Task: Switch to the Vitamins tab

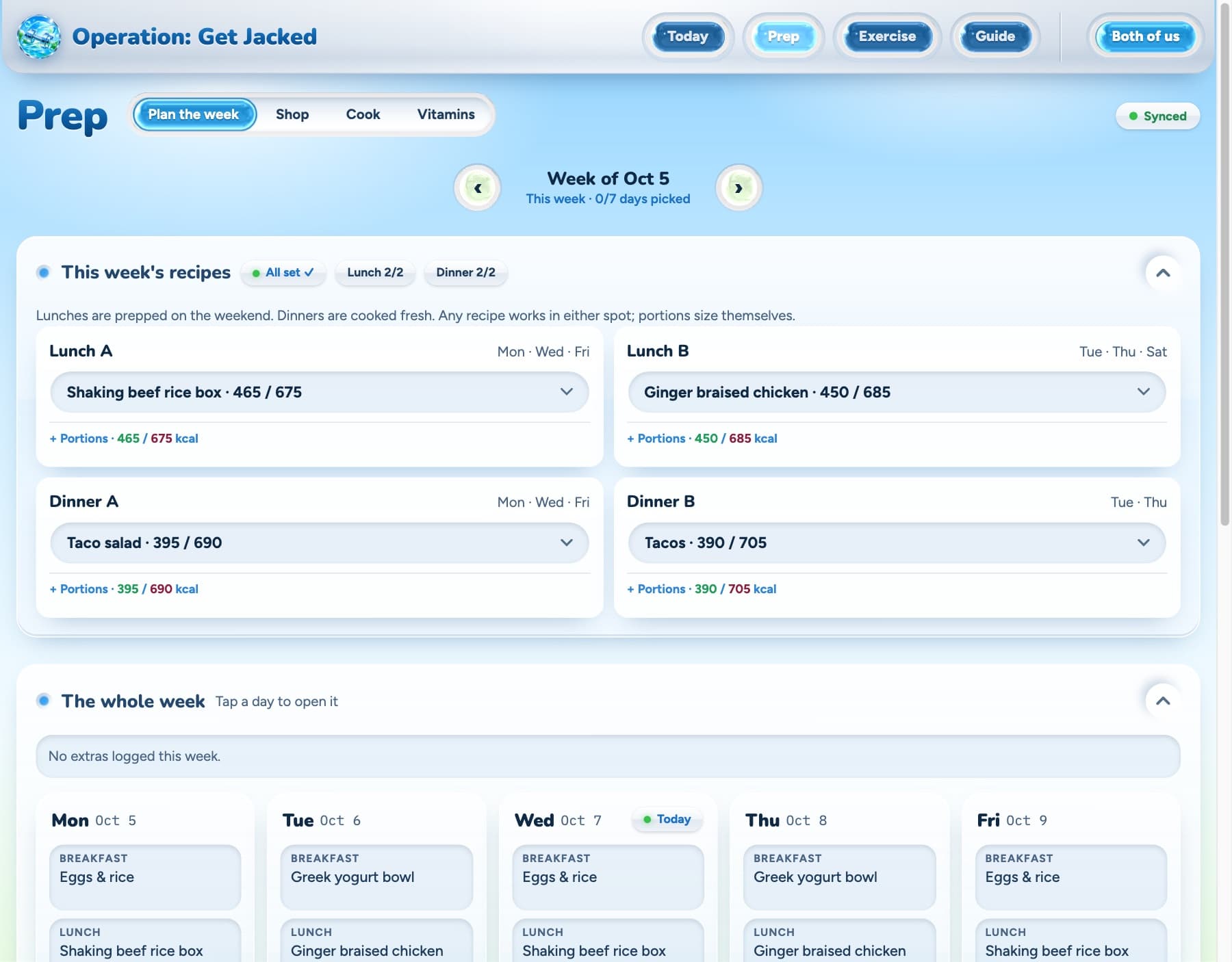Action: (446, 114)
